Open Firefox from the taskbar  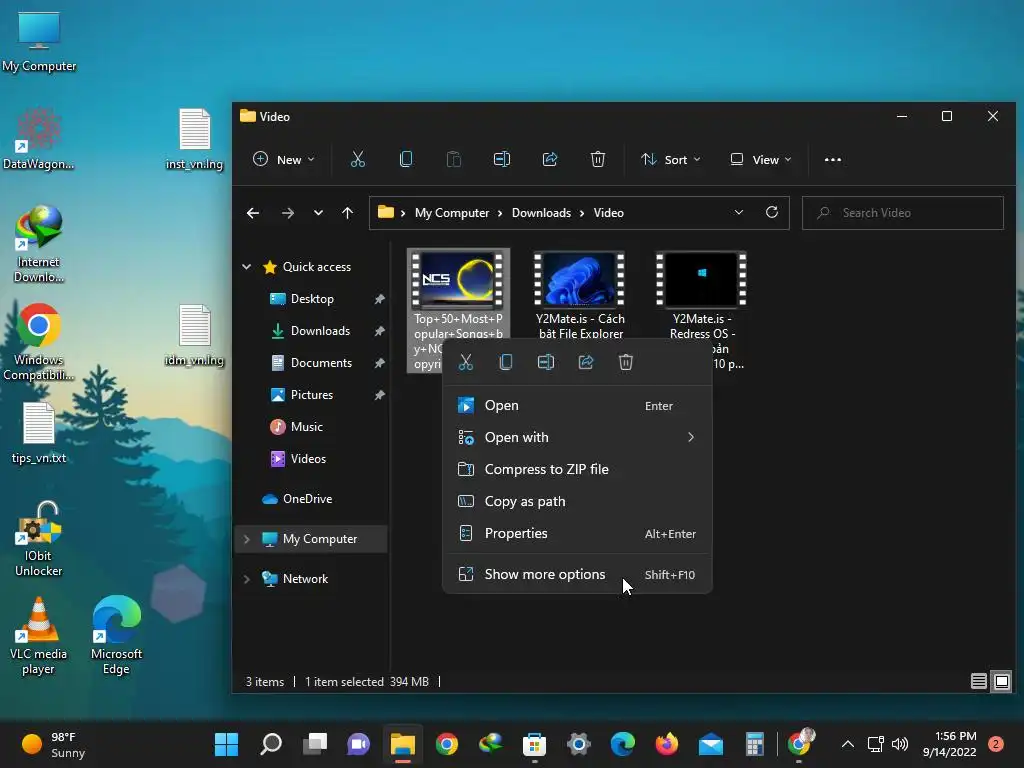[x=666, y=744]
